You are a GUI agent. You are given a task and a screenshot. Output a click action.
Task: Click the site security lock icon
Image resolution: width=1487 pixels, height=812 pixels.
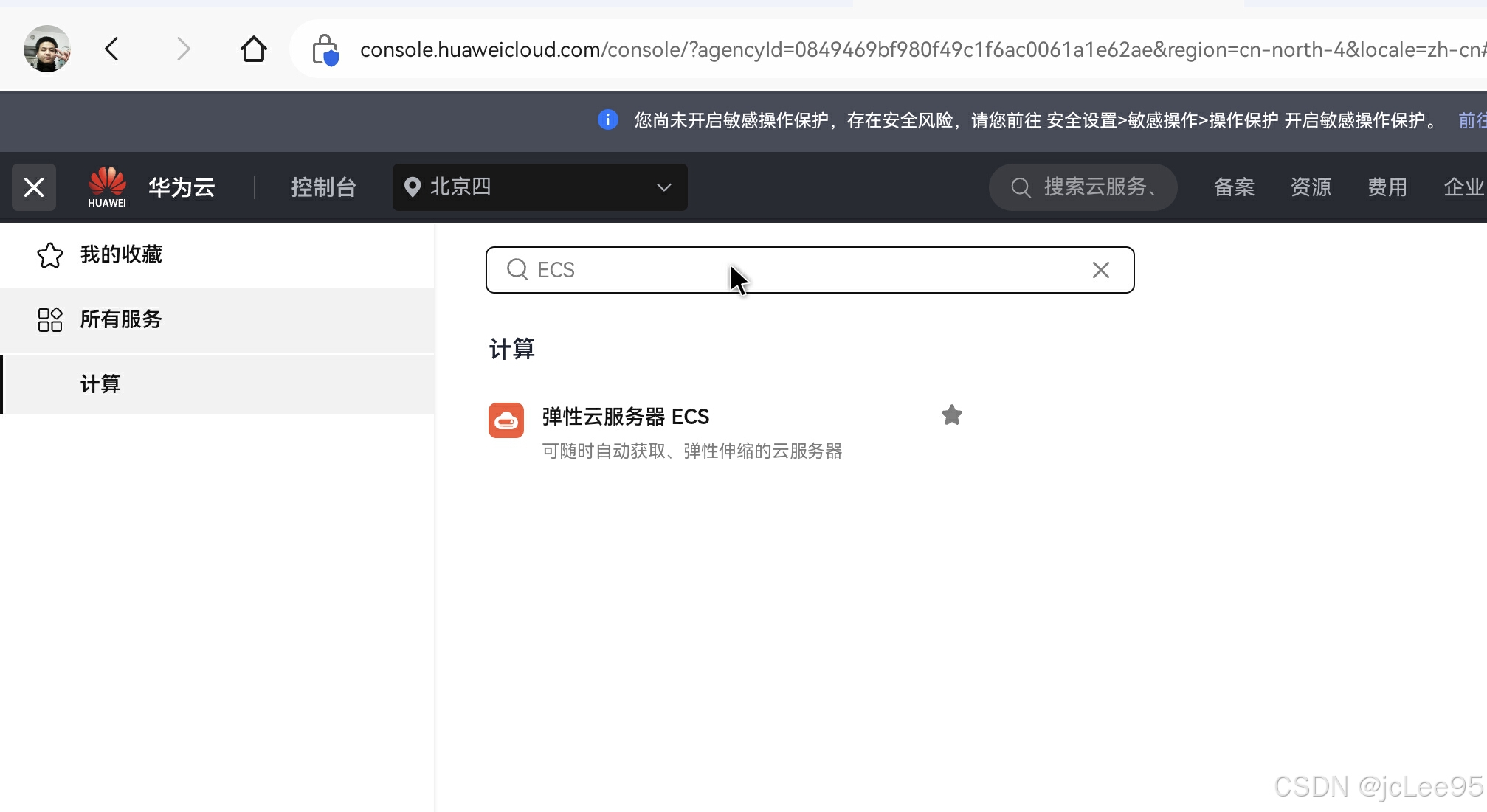(x=325, y=50)
